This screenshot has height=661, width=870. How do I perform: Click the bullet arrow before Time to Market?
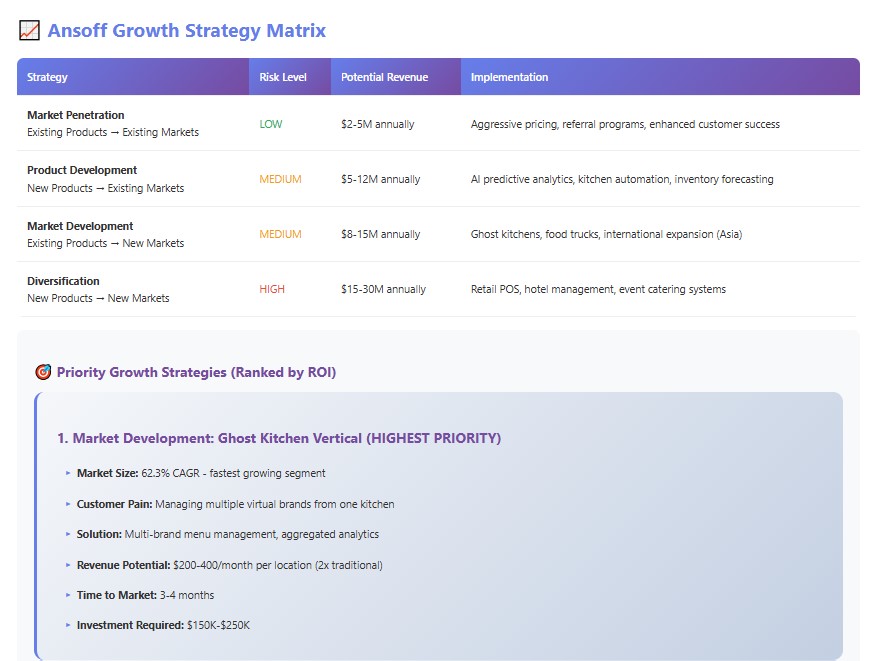(68, 595)
